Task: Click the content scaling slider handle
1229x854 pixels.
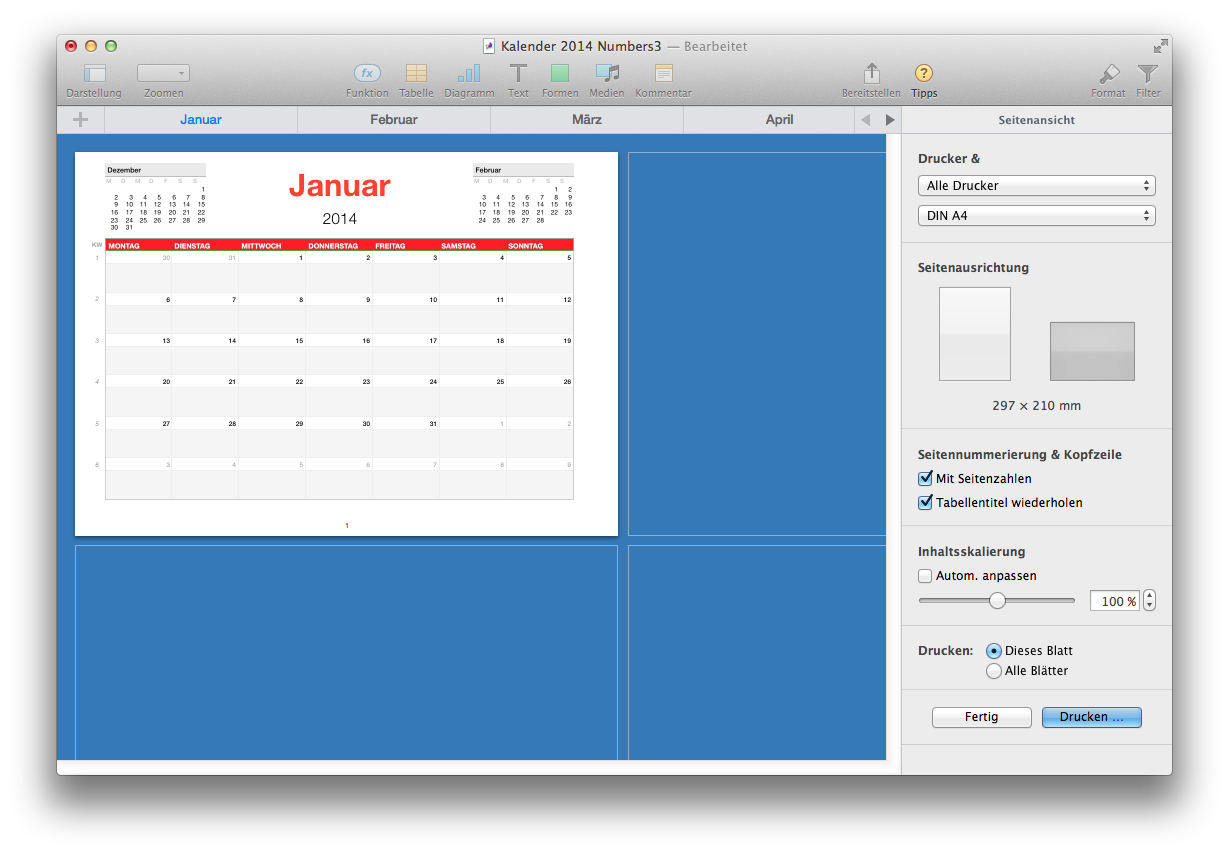Action: [997, 601]
